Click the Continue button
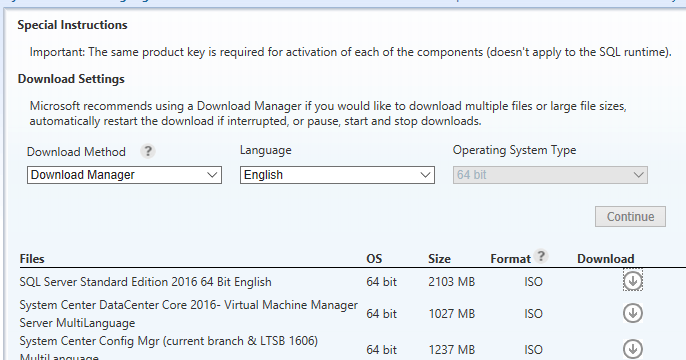The height and width of the screenshot is (360, 686). (630, 217)
